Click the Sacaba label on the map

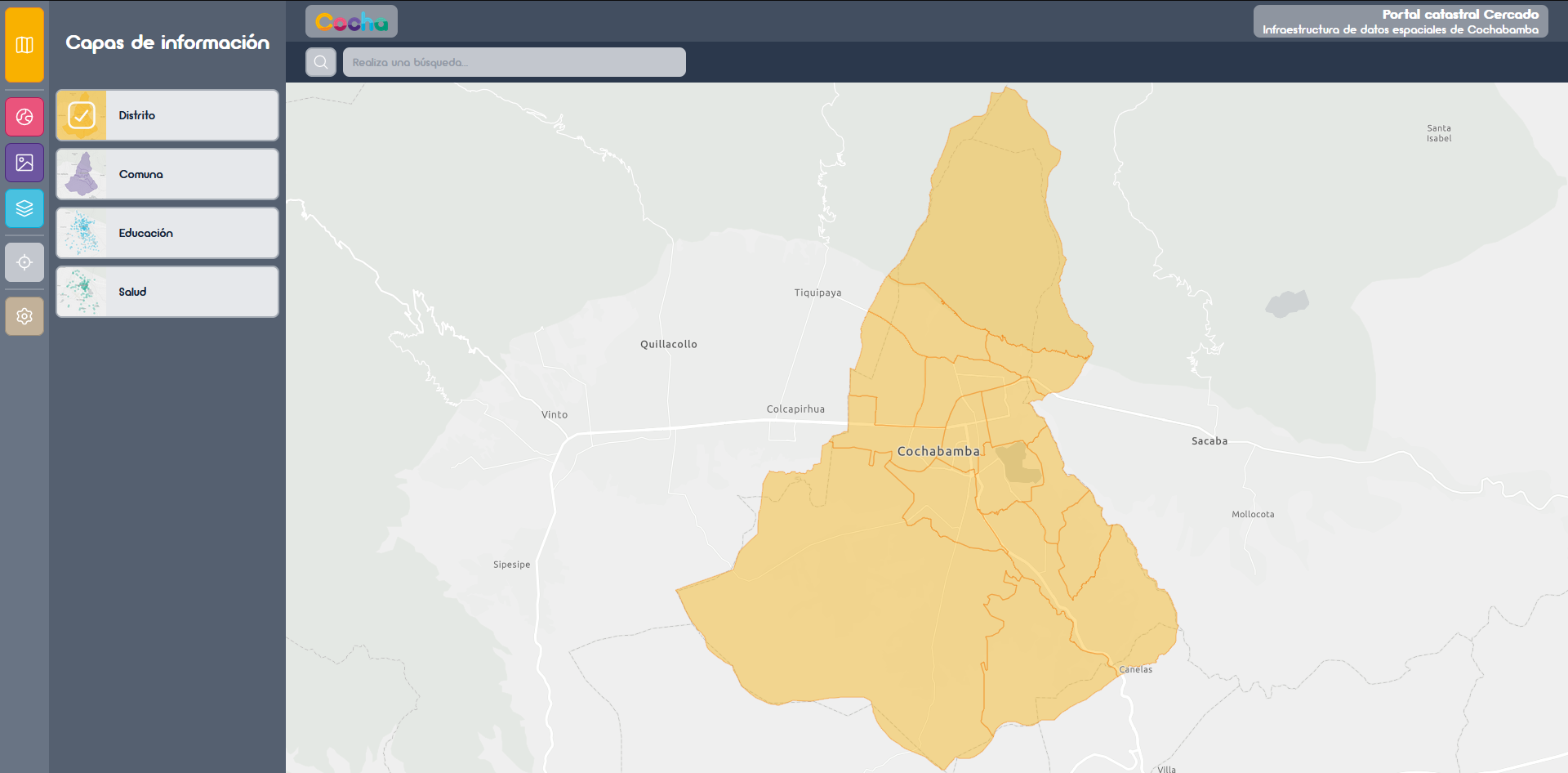(1209, 440)
